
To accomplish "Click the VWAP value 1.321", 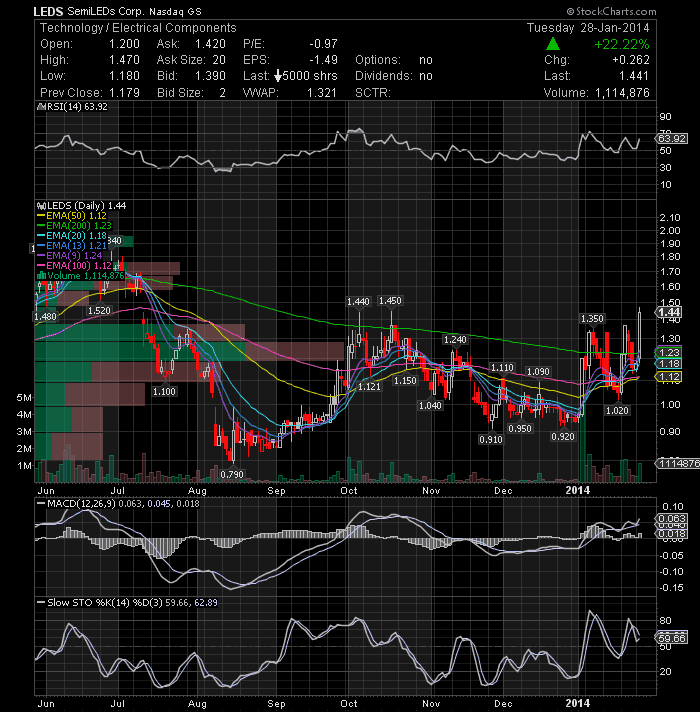I will pos(322,93).
